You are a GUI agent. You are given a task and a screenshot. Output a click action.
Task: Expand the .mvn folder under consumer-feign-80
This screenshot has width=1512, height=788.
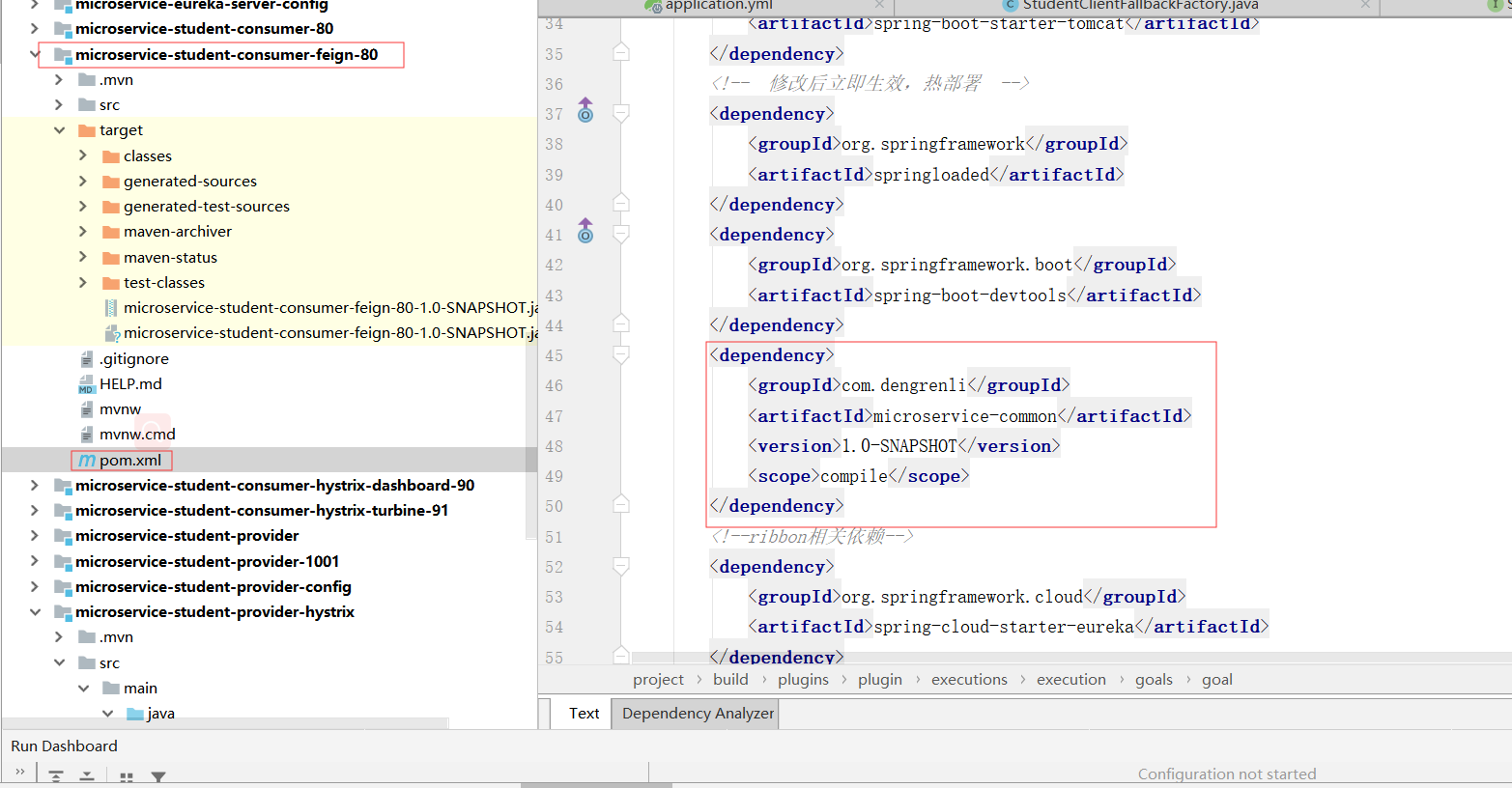[59, 80]
